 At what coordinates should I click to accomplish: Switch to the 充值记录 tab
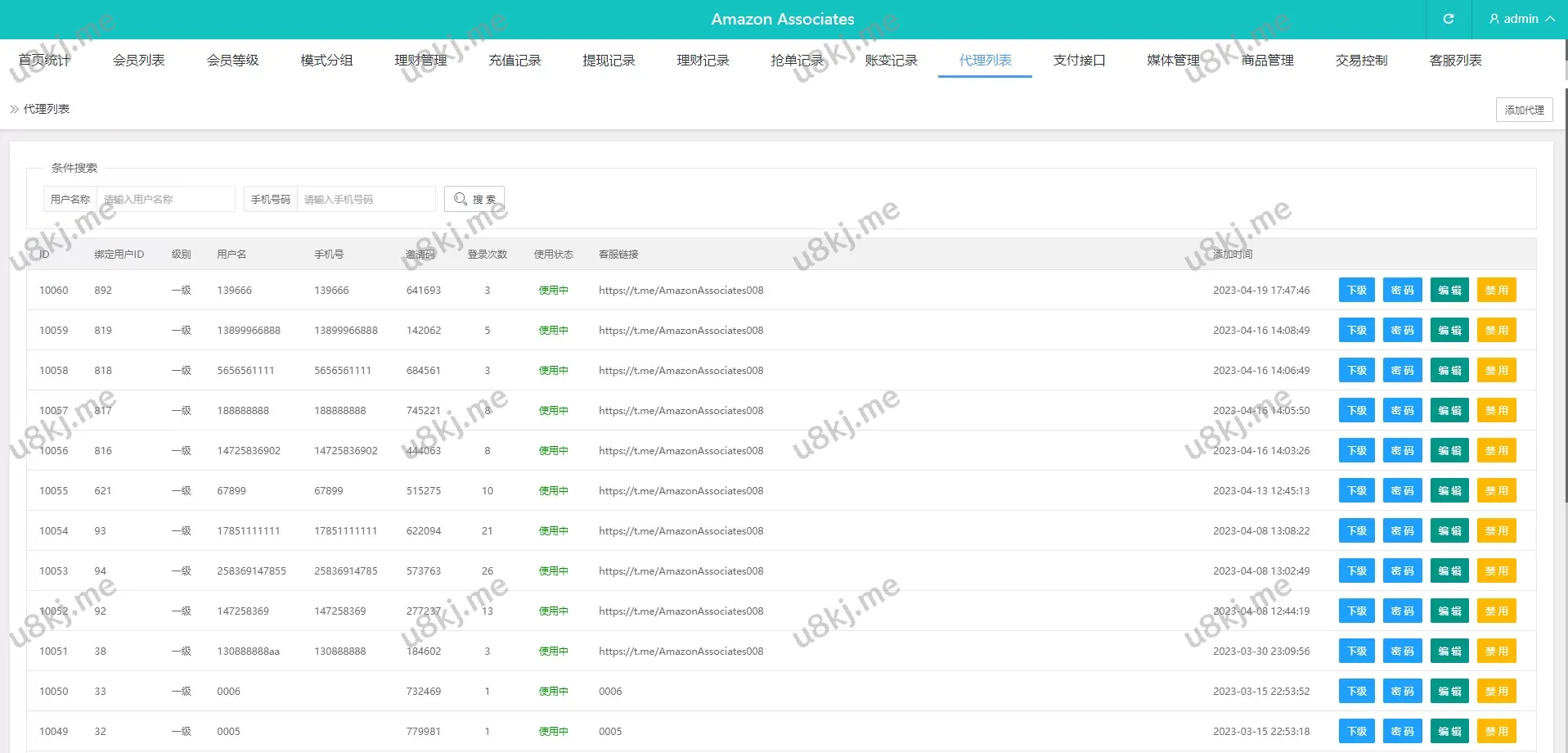tap(514, 61)
